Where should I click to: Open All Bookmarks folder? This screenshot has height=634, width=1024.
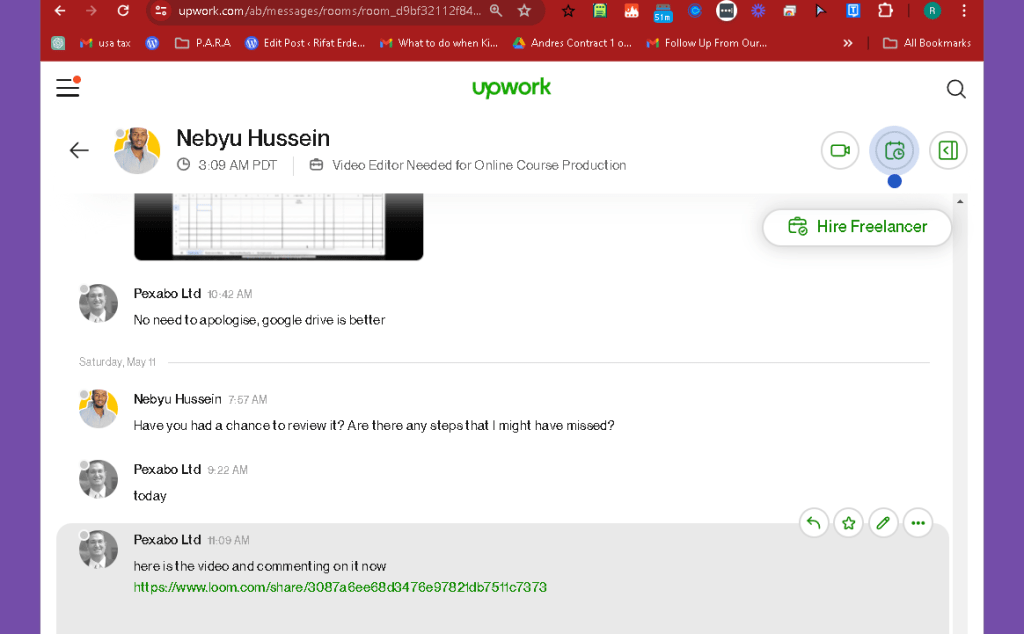[927, 43]
